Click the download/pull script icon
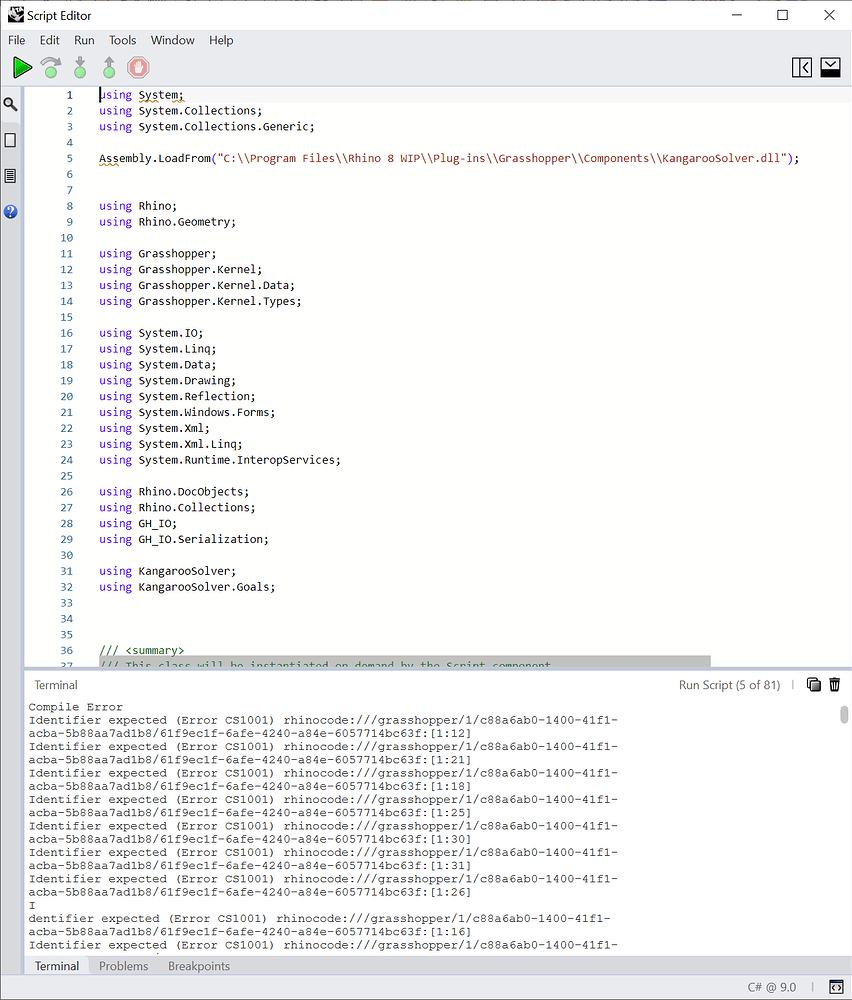852x1000 pixels. [79, 67]
